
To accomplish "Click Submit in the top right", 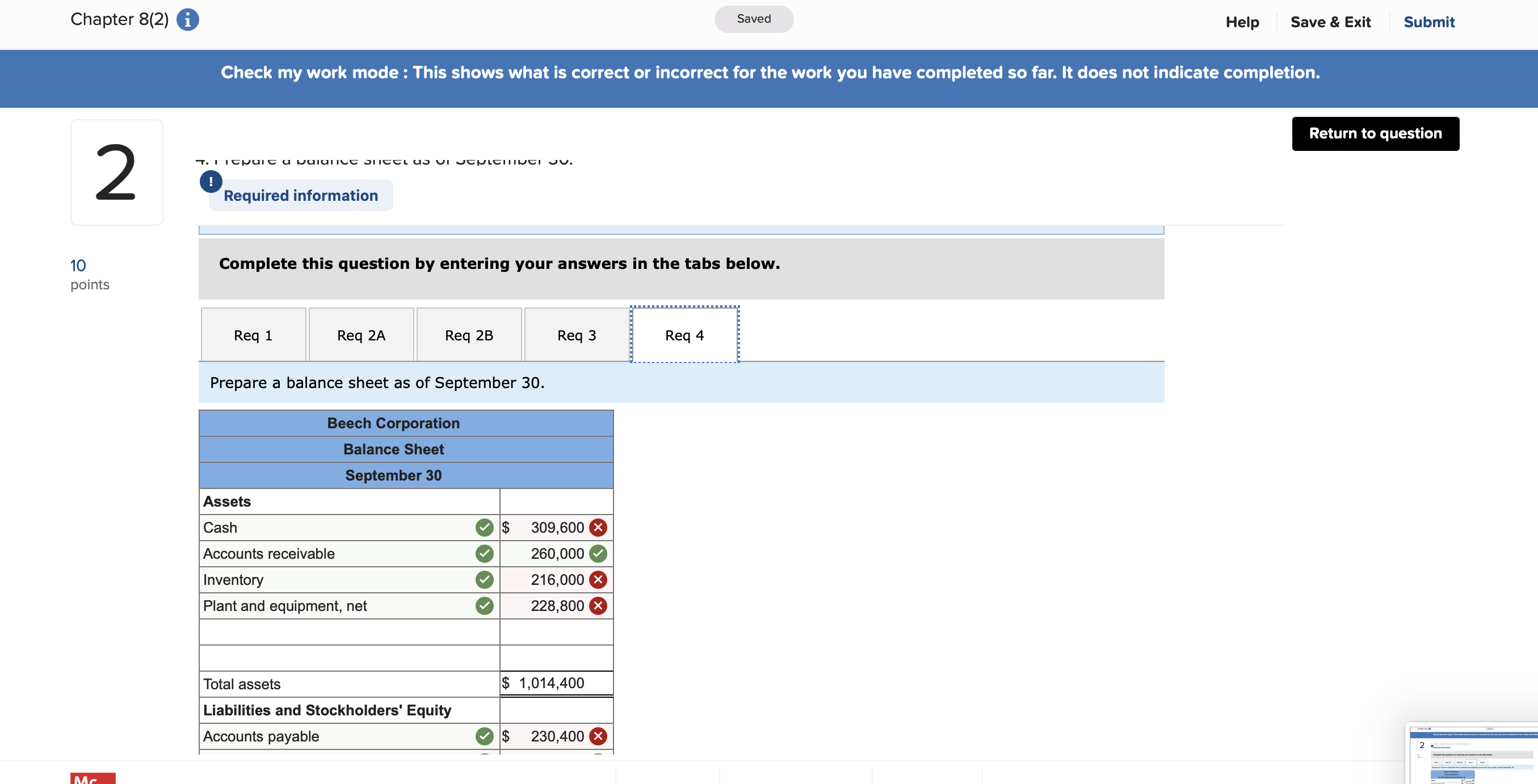I will 1428,22.
